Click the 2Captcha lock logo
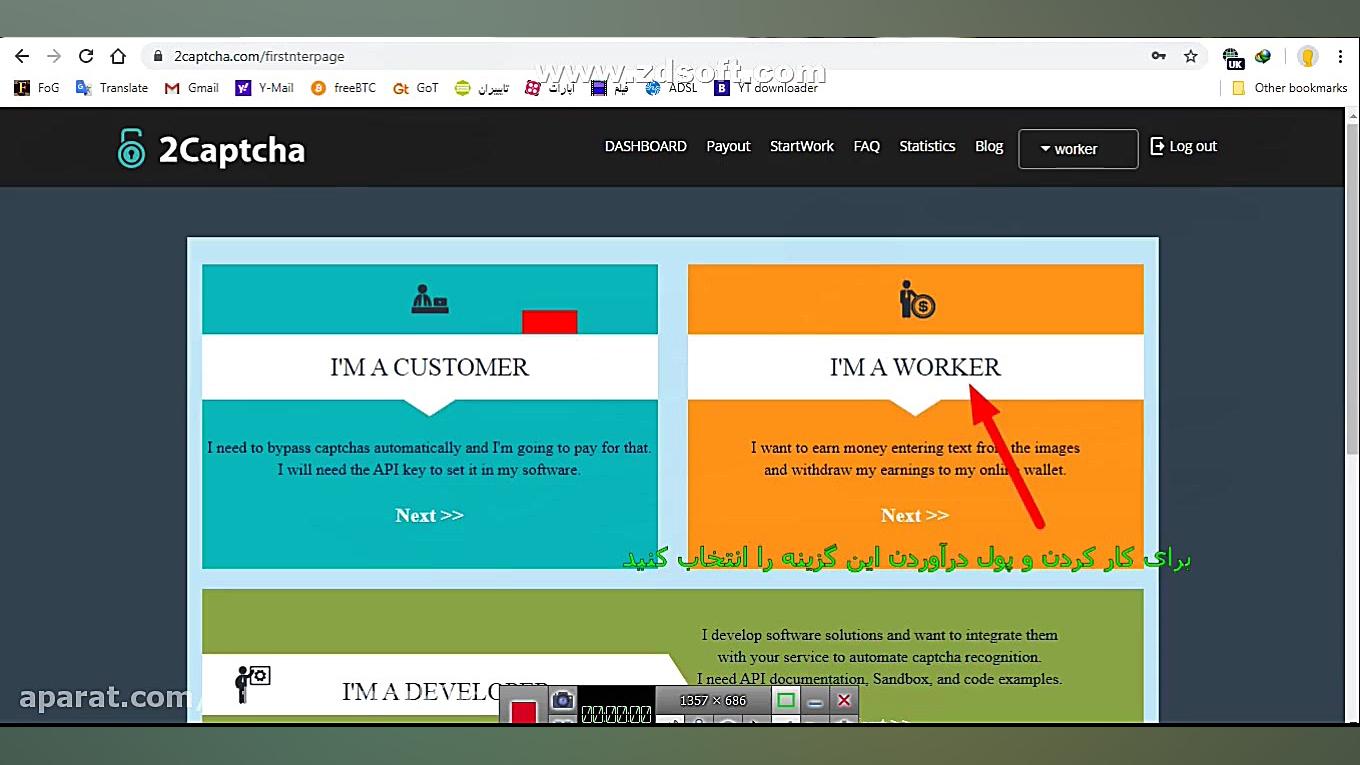Image resolution: width=1360 pixels, height=765 pixels. [x=131, y=148]
